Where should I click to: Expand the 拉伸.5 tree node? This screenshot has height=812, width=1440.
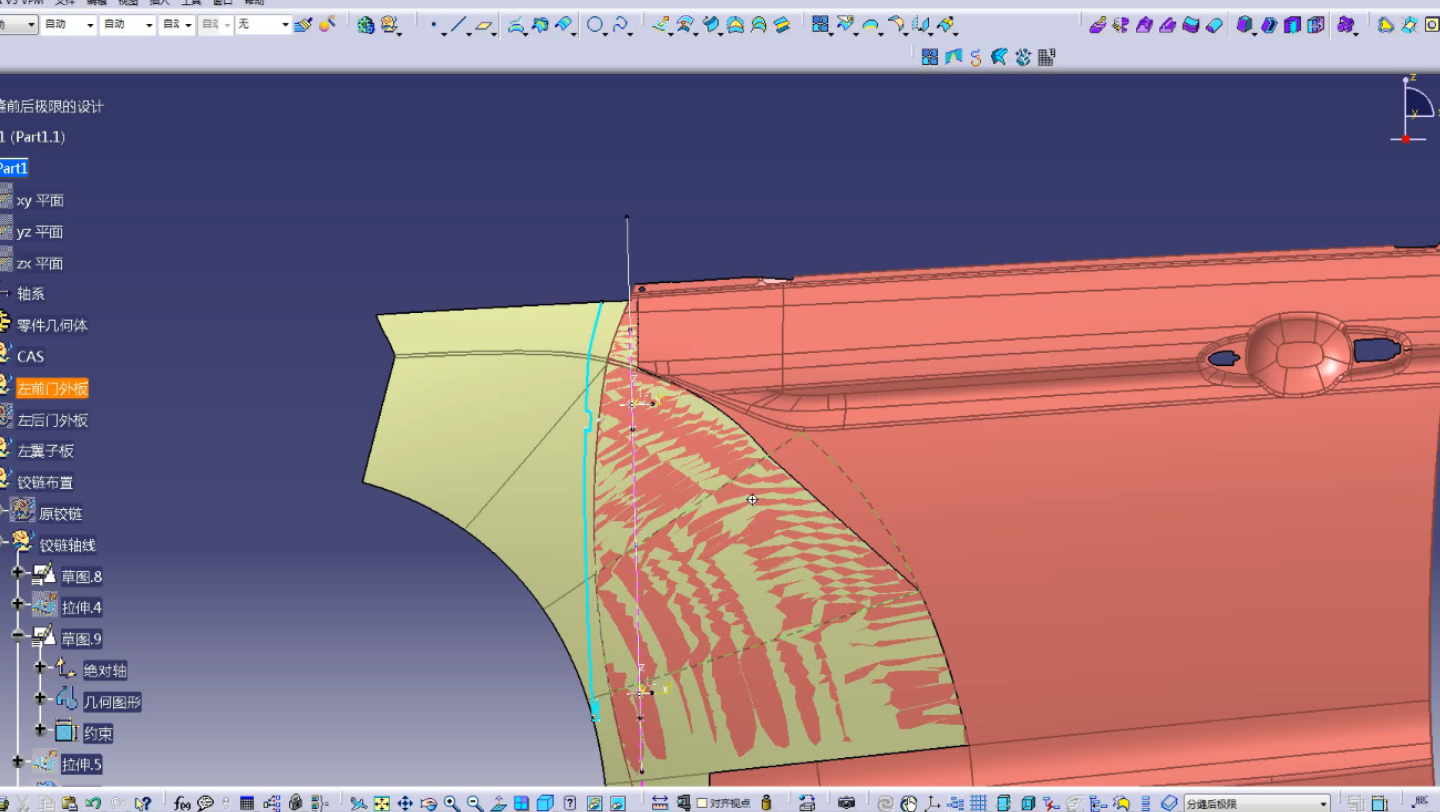tap(17, 761)
